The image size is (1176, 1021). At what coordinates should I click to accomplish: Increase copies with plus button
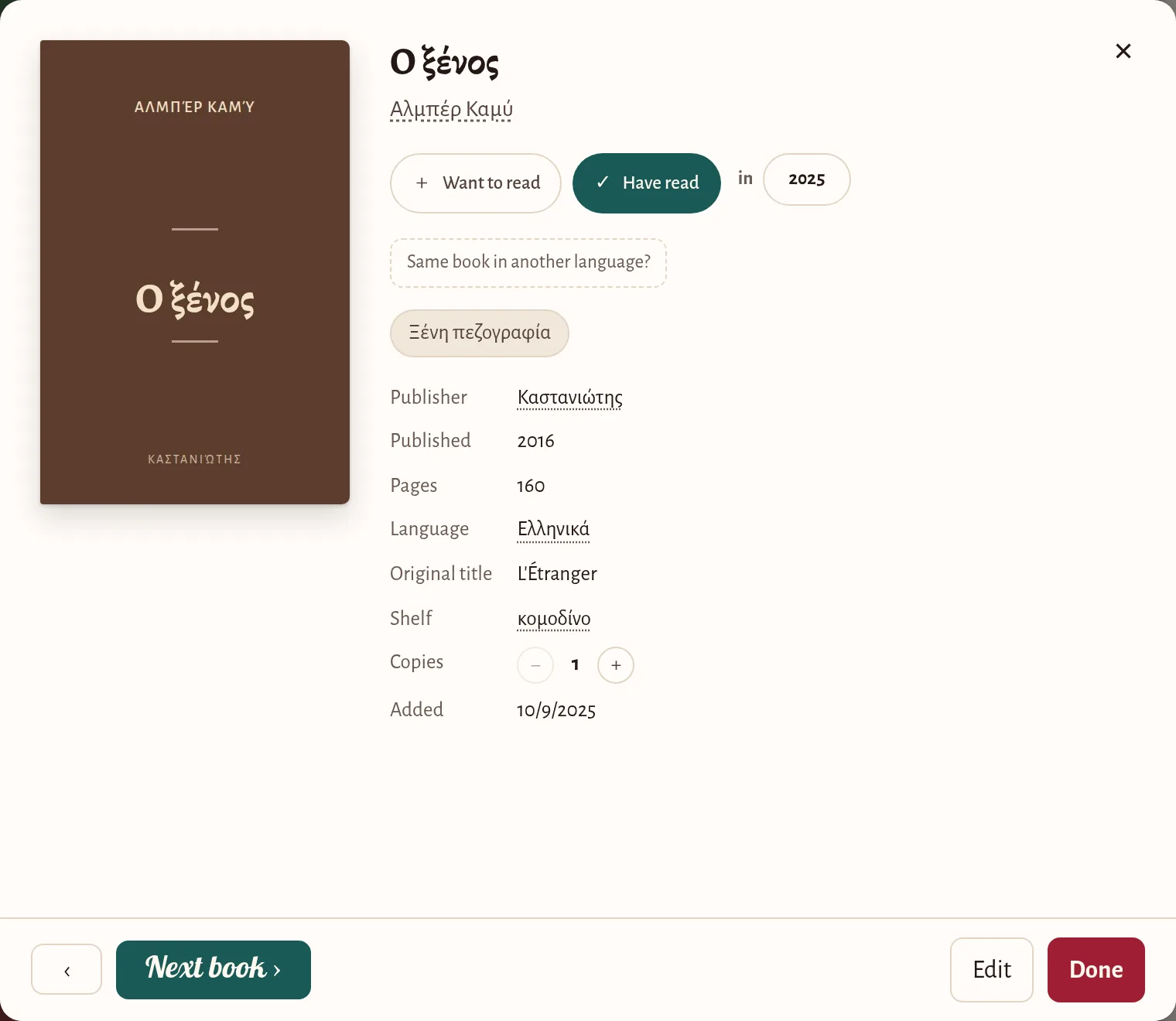(616, 665)
